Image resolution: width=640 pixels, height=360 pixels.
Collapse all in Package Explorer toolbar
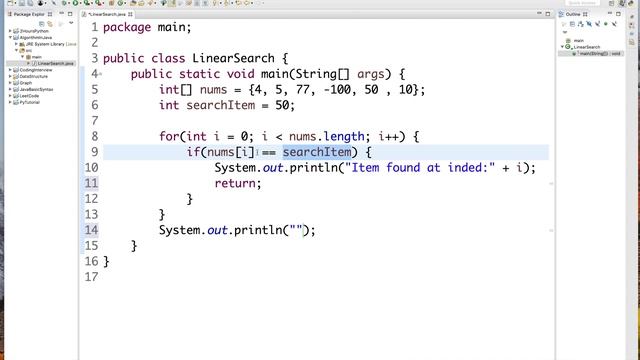coord(42,24)
